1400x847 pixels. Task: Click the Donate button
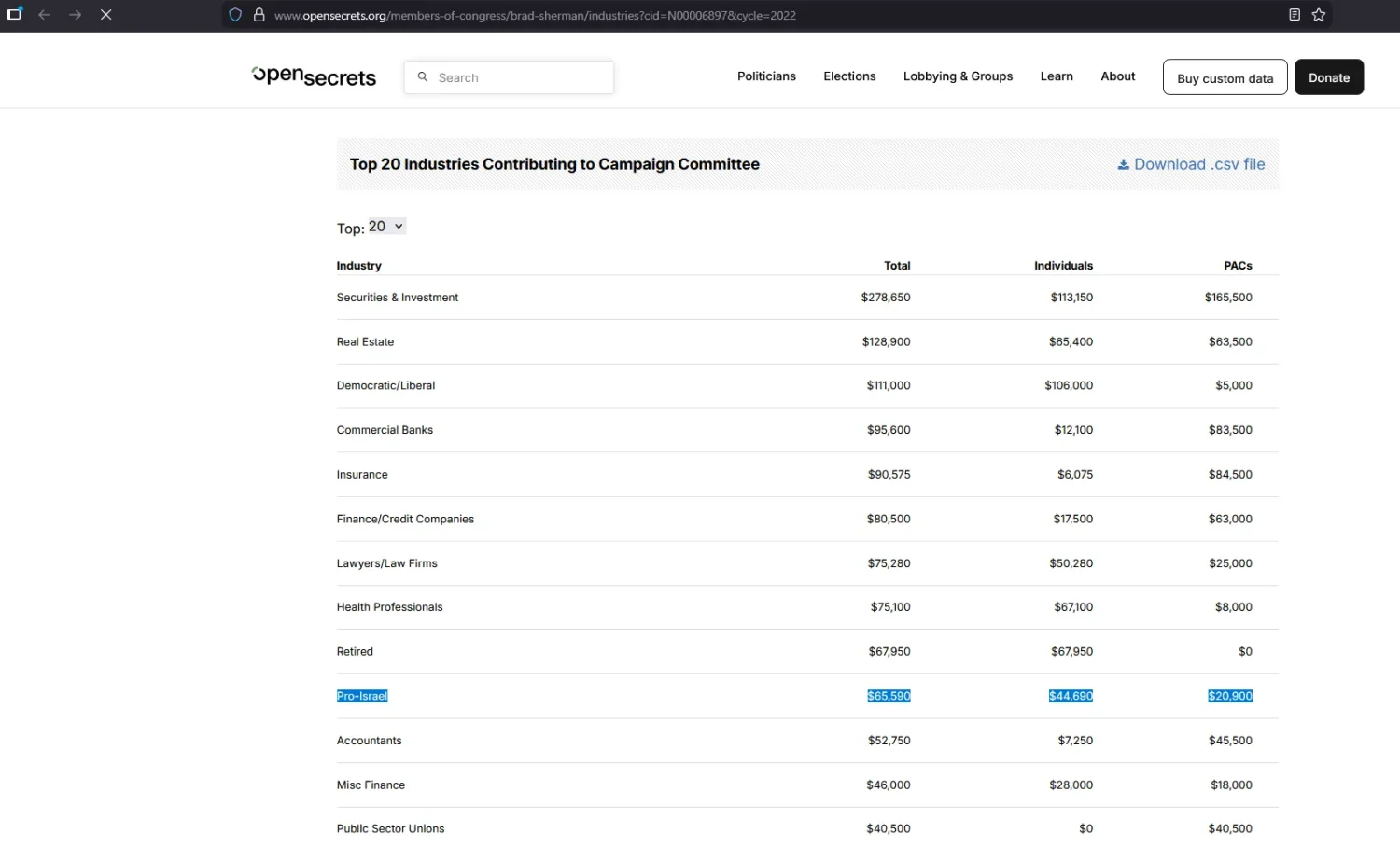click(x=1329, y=77)
